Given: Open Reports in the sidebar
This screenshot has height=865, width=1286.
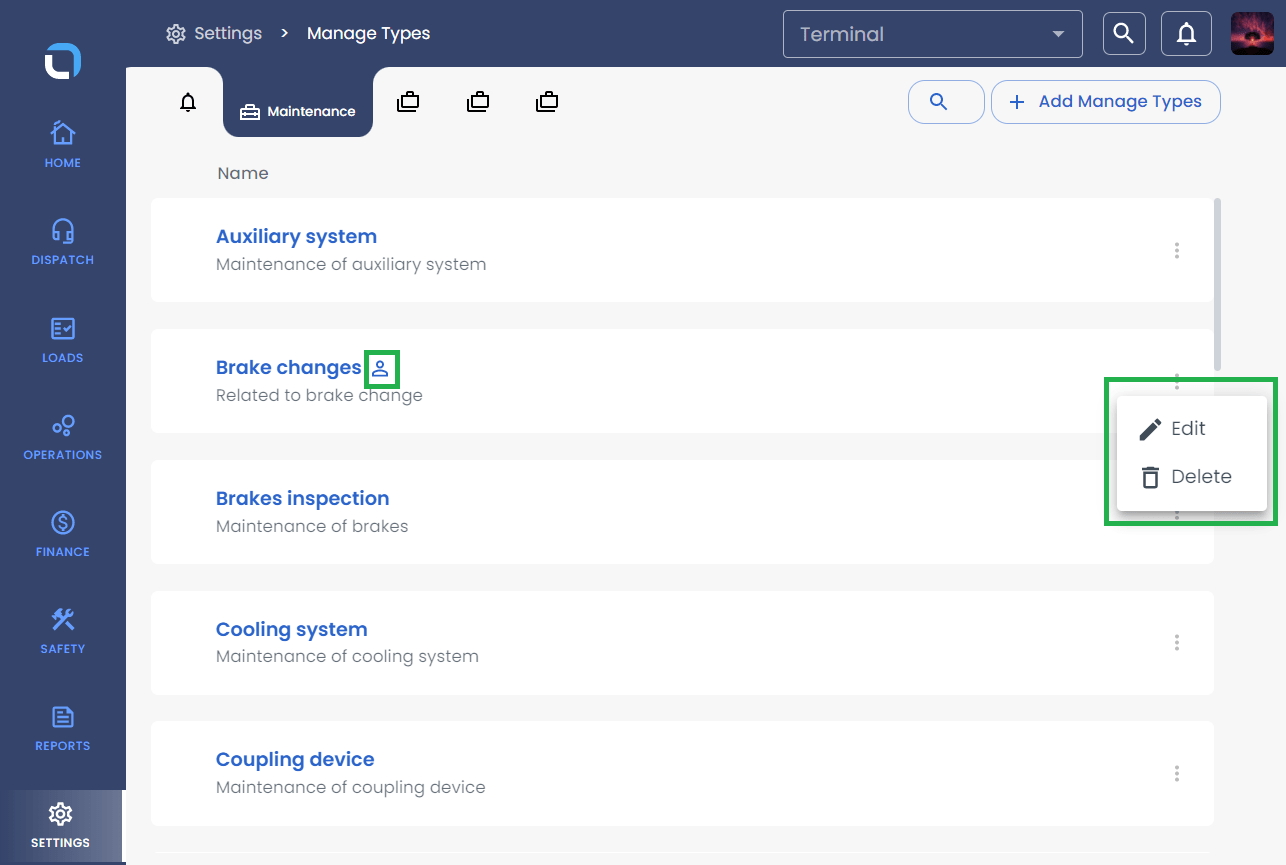Looking at the screenshot, I should [x=62, y=727].
